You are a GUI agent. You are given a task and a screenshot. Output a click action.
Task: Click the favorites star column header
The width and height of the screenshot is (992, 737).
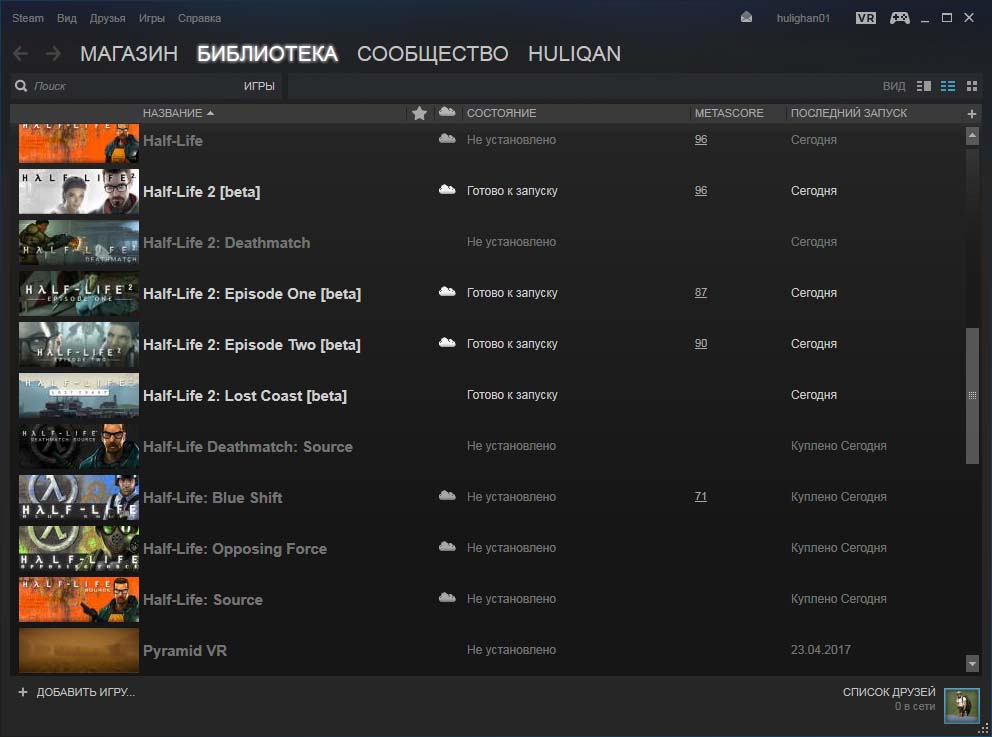(419, 114)
